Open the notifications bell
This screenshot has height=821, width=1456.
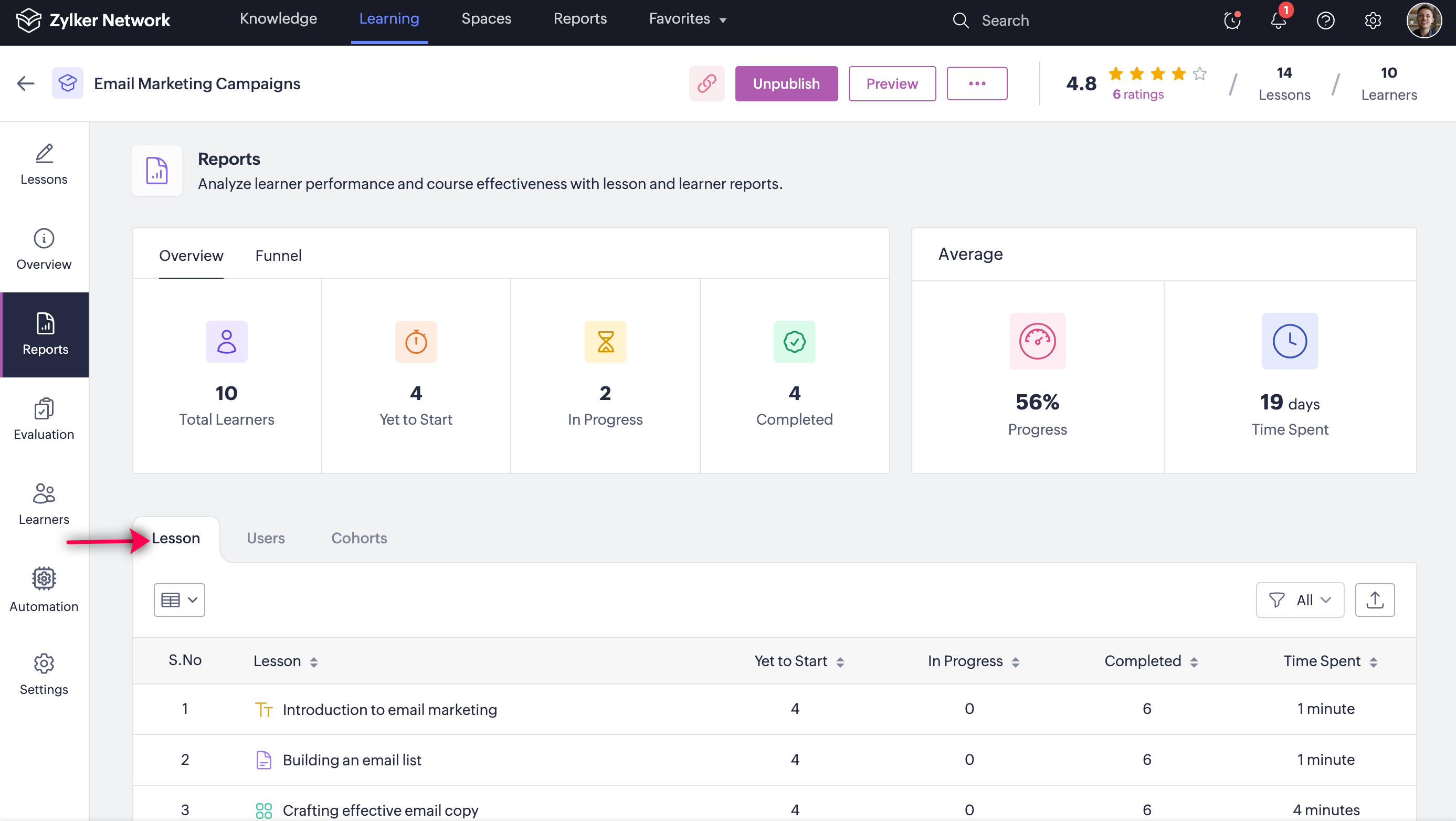tap(1278, 21)
